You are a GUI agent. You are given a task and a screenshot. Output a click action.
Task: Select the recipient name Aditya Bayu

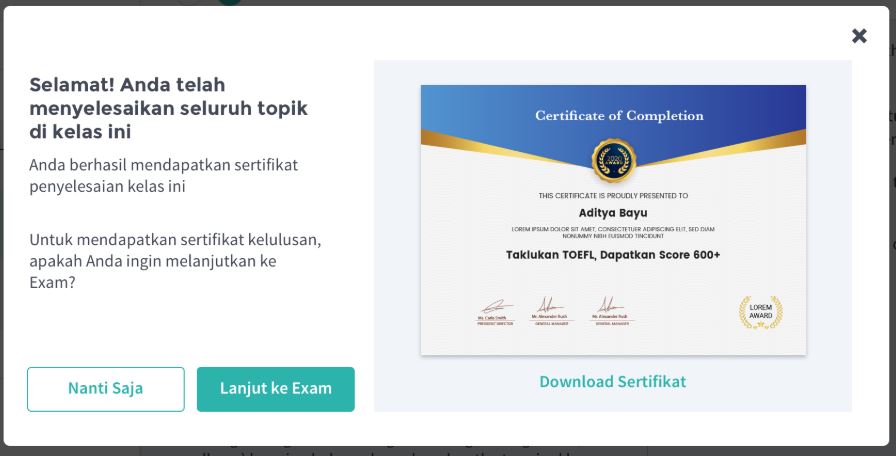coord(613,213)
